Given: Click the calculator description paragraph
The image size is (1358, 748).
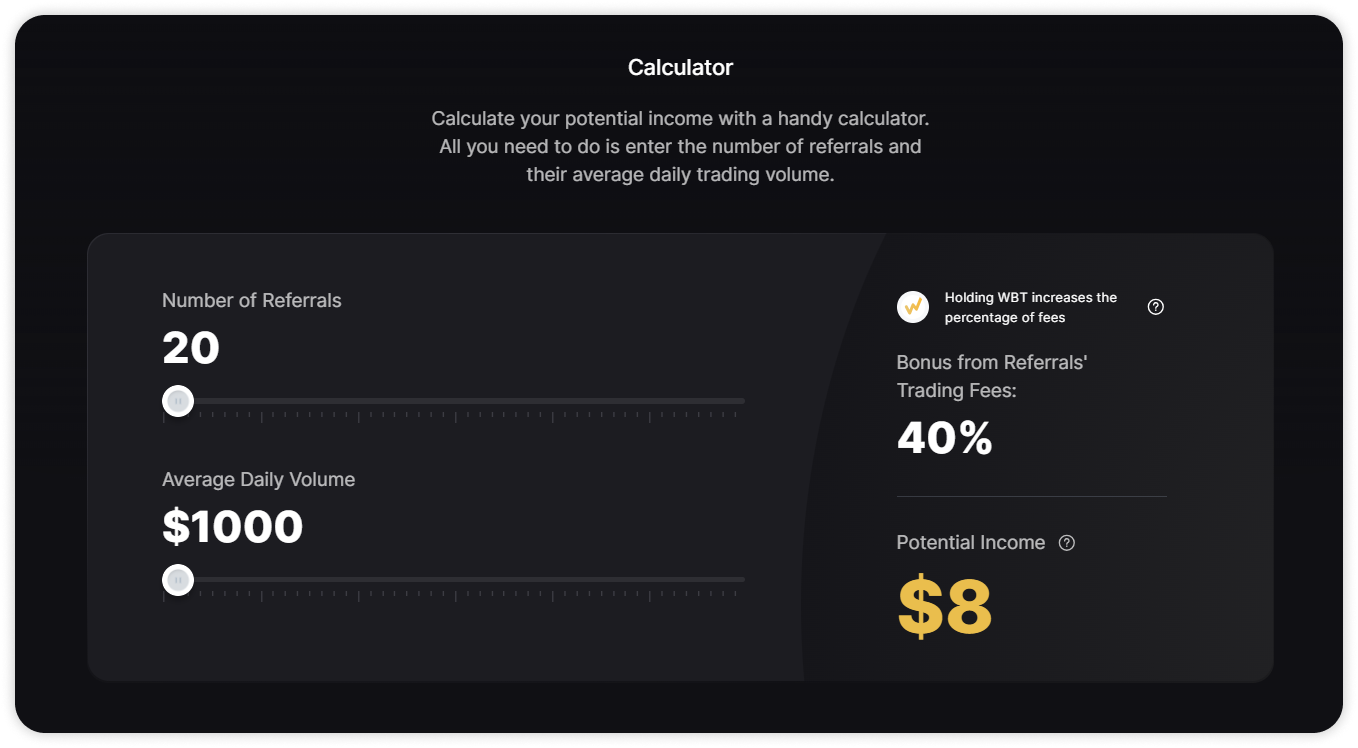Looking at the screenshot, I should pos(680,147).
